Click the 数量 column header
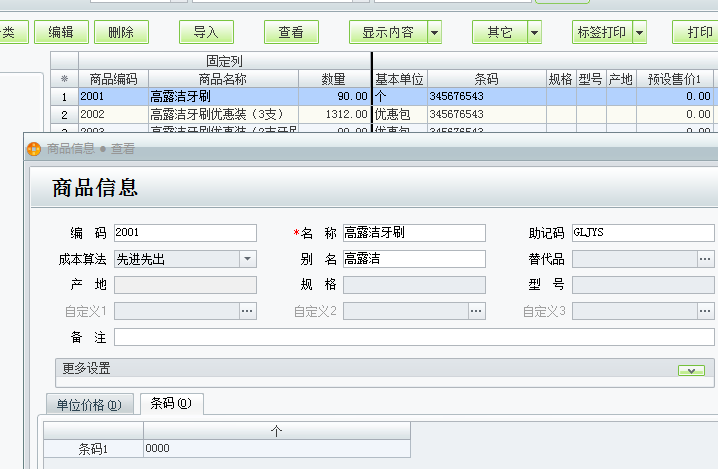Viewport: 718px width, 469px height. click(x=334, y=79)
